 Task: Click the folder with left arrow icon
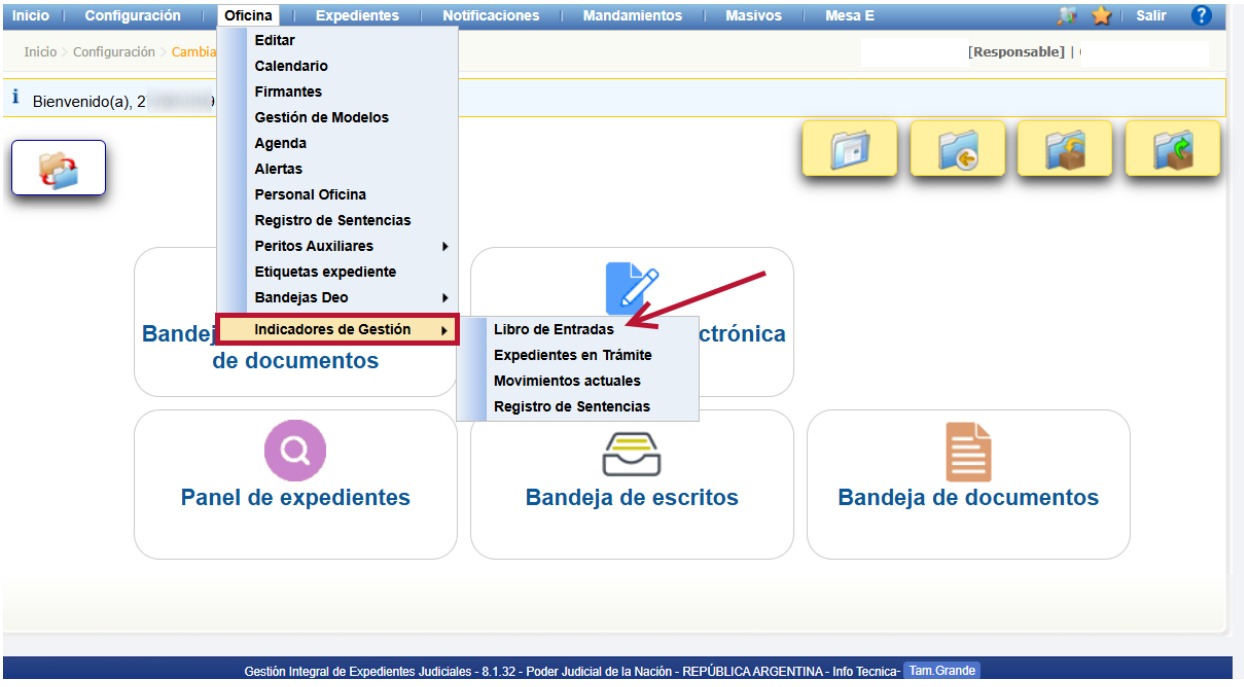tap(957, 150)
